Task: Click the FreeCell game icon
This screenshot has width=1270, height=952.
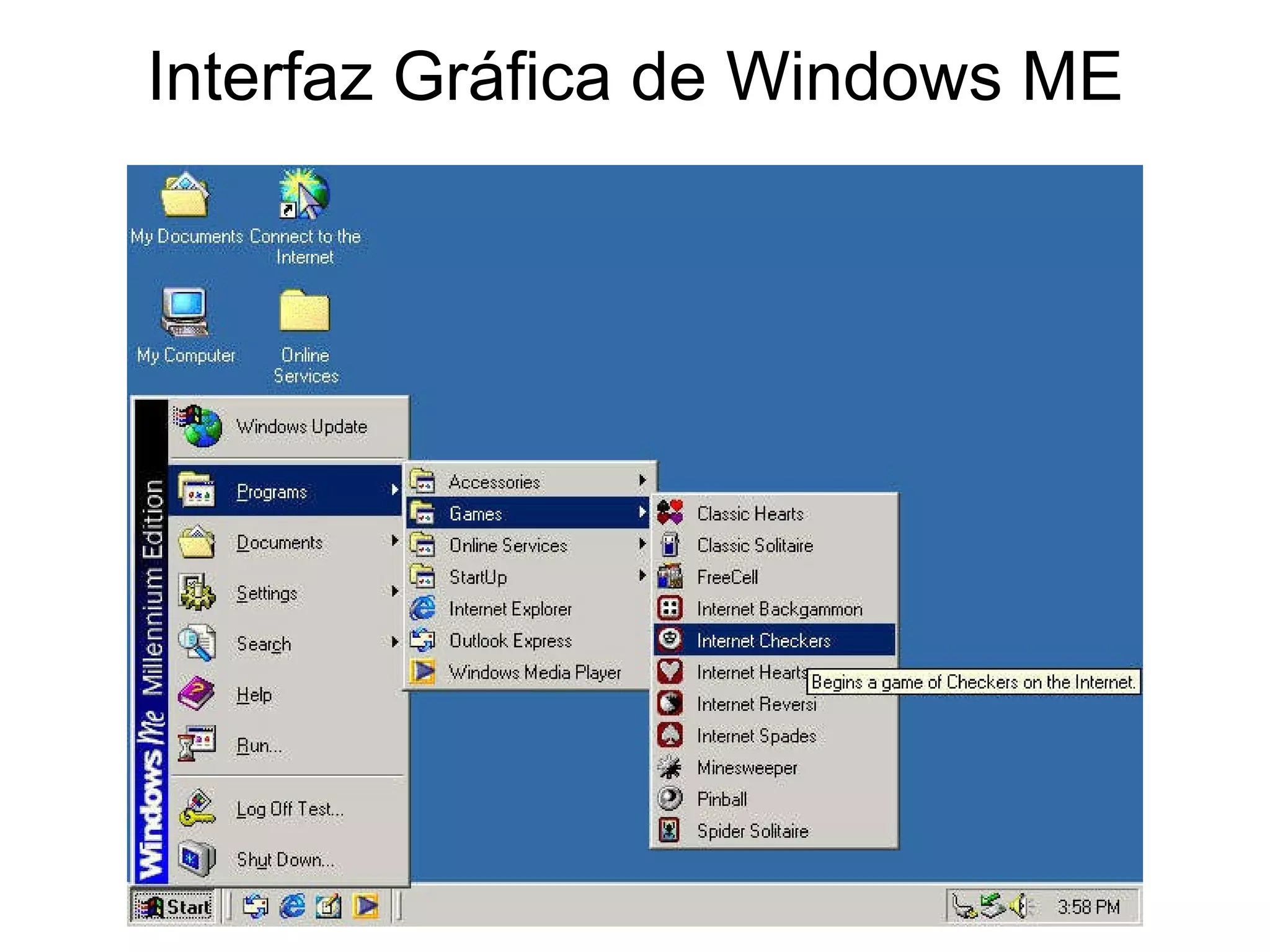Action: click(x=670, y=576)
